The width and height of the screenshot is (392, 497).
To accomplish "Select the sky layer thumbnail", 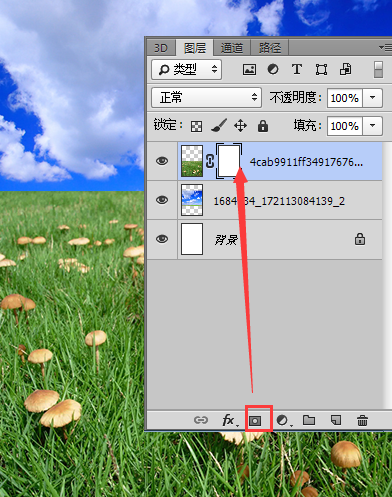I will [192, 200].
